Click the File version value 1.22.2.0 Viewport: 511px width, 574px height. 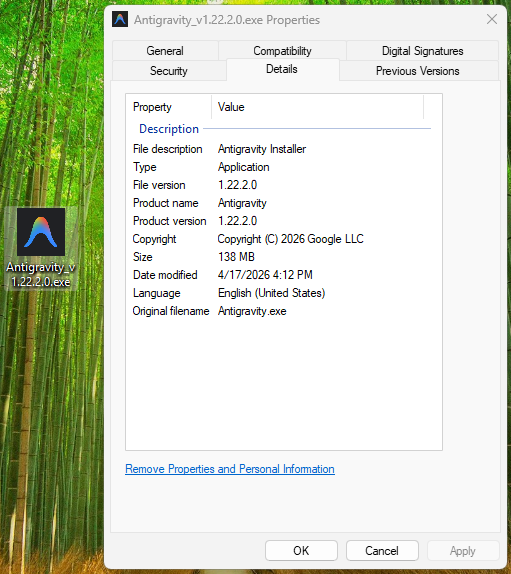point(238,185)
